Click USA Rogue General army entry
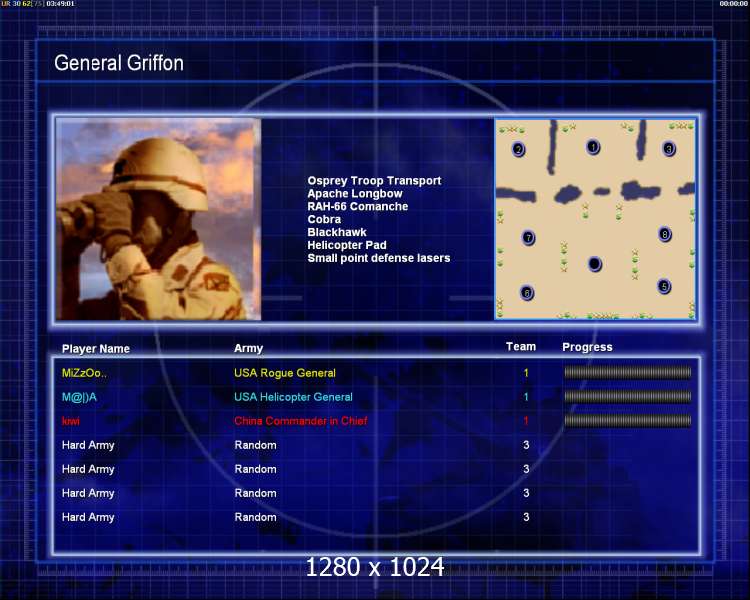This screenshot has width=750, height=600. pyautogui.click(x=285, y=373)
